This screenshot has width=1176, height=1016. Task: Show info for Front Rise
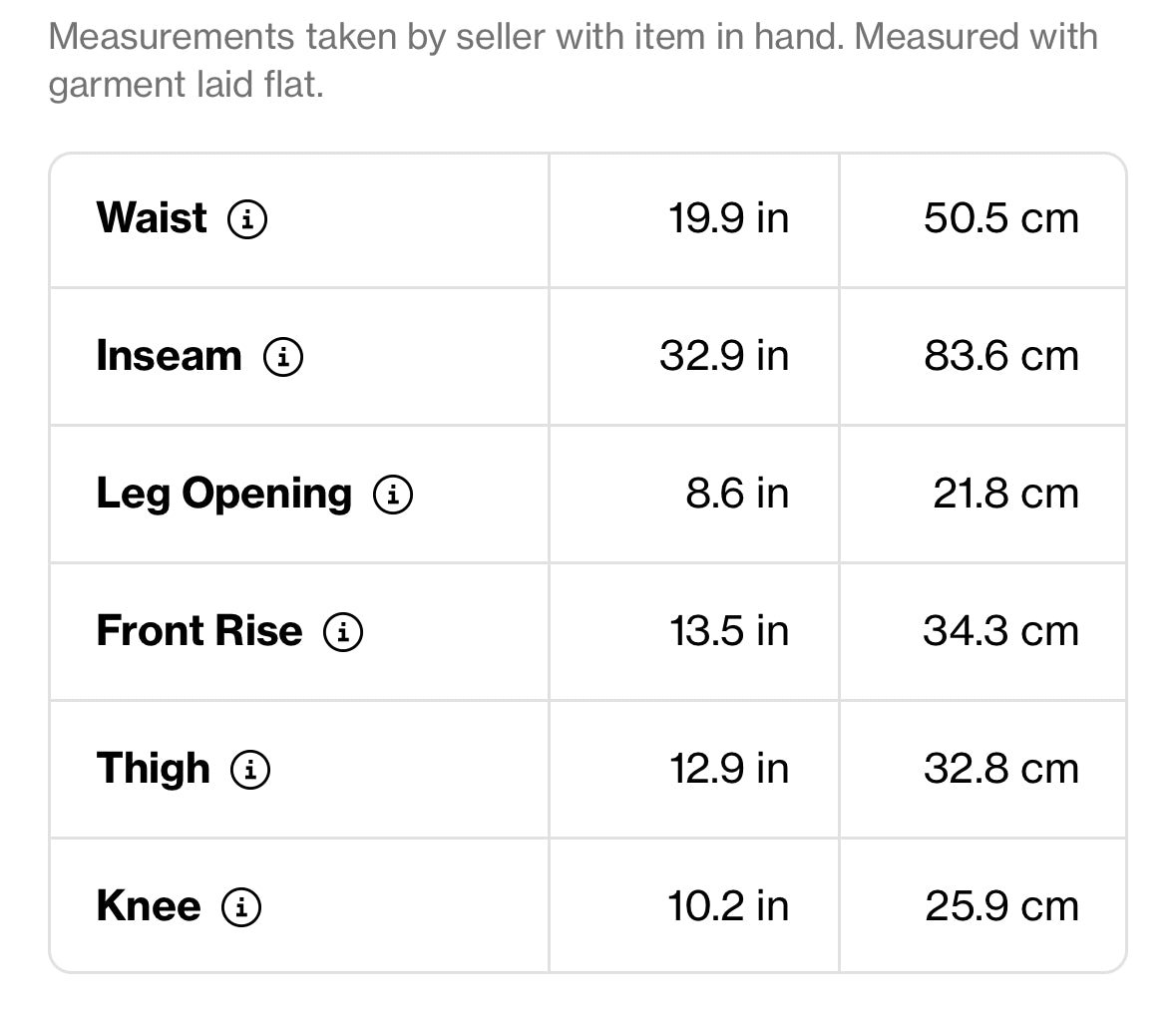coord(343,632)
